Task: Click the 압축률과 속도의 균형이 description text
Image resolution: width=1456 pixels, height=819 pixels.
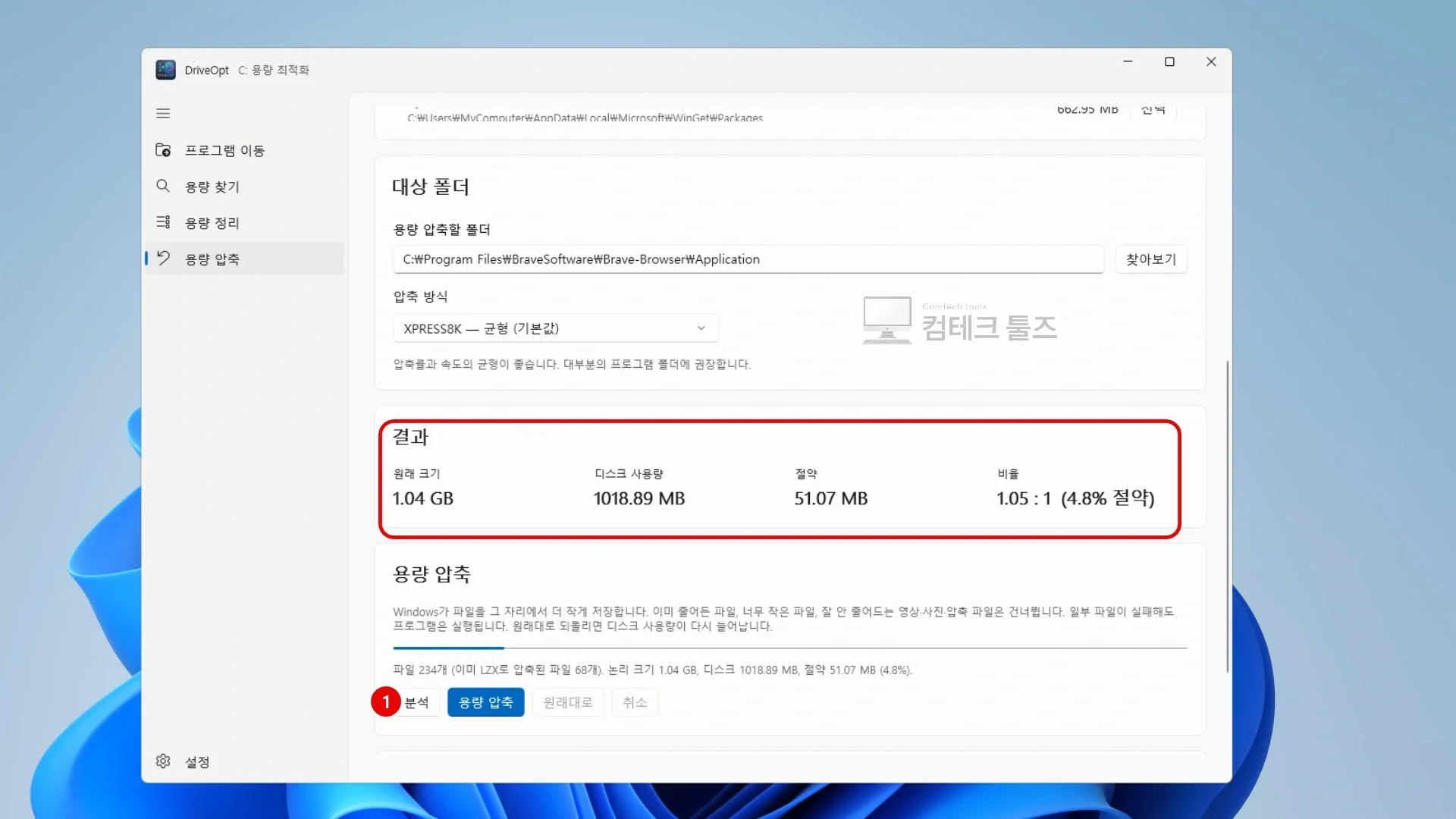Action: pyautogui.click(x=572, y=365)
